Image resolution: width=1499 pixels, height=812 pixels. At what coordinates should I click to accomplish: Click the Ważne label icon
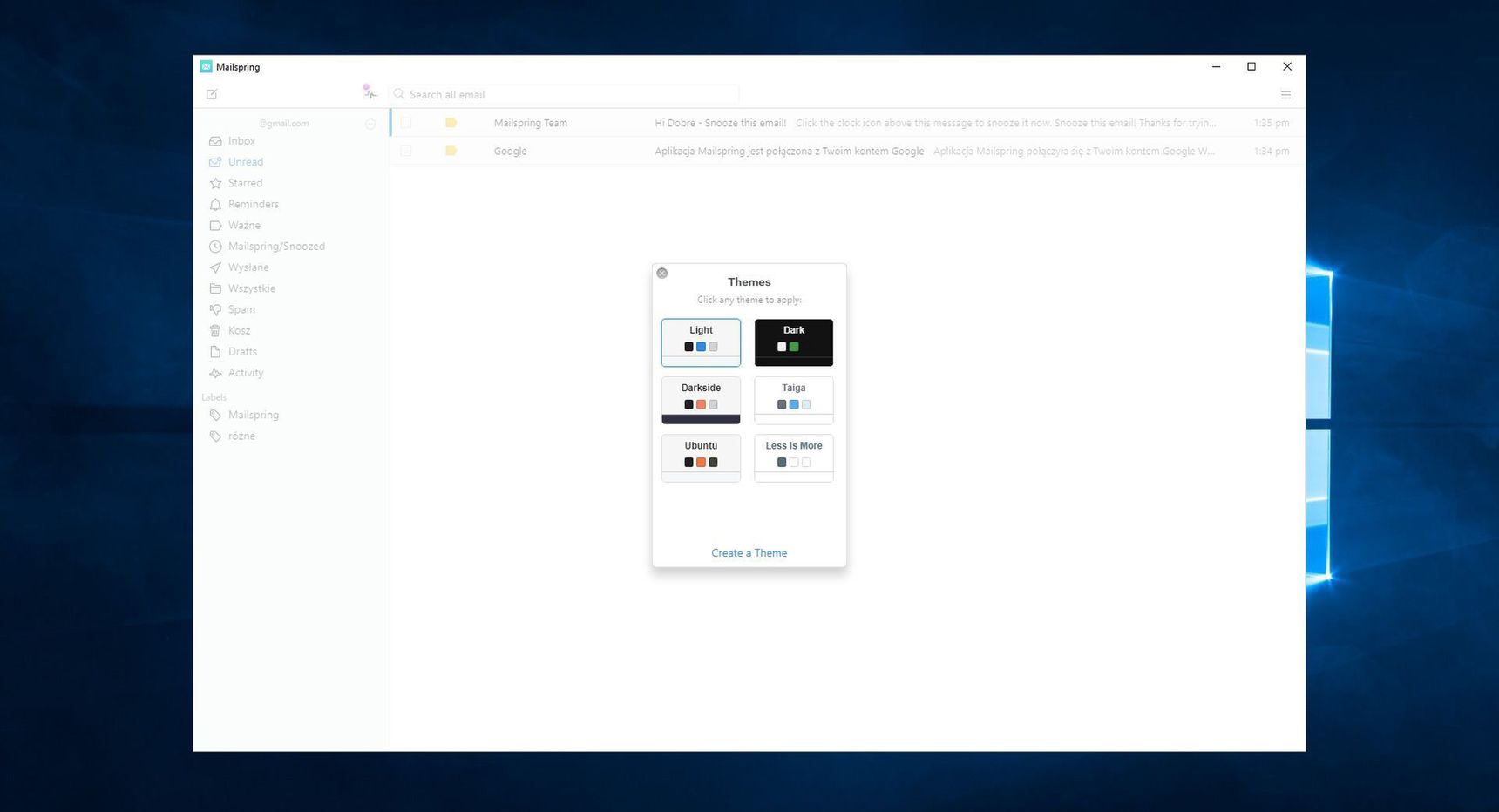click(x=215, y=225)
